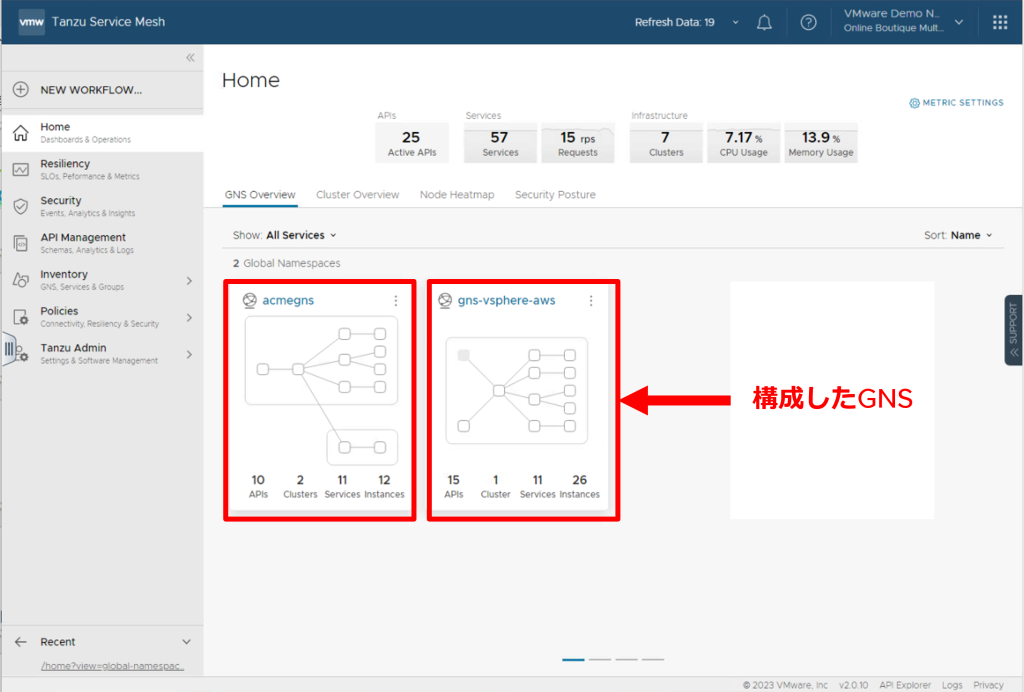
Task: Switch to the Cluster Overview tab
Action: point(357,195)
